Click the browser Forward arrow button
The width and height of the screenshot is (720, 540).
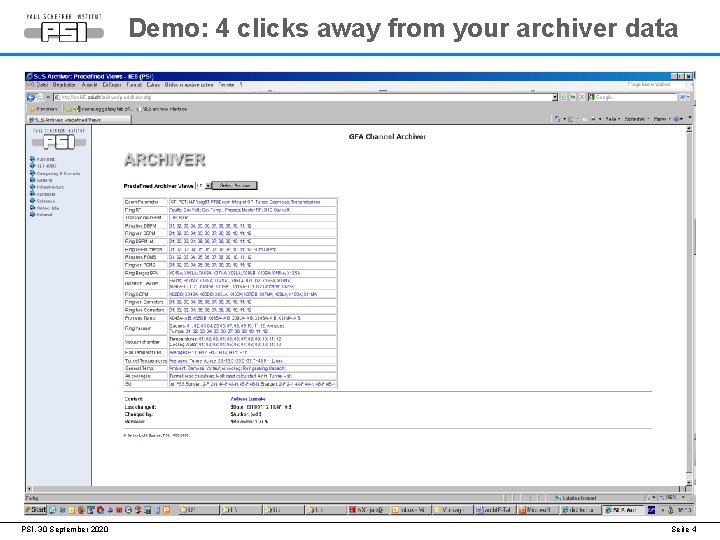40,97
